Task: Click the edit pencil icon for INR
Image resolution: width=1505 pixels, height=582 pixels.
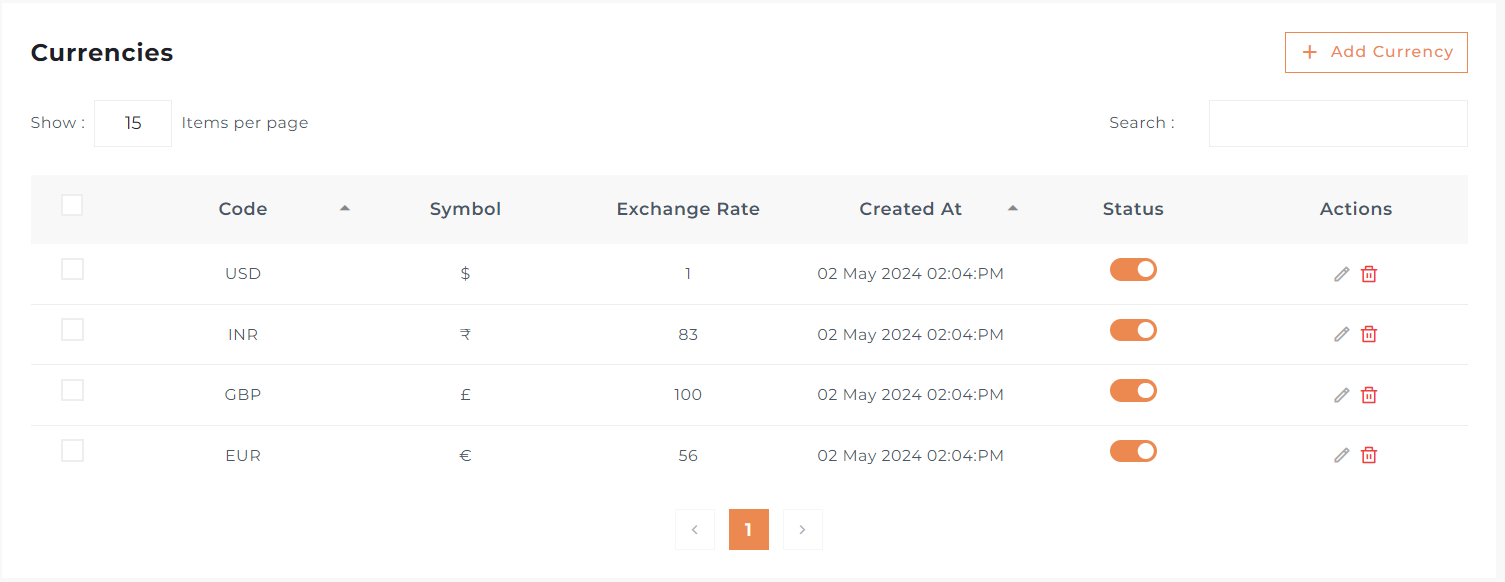Action: [1342, 335]
